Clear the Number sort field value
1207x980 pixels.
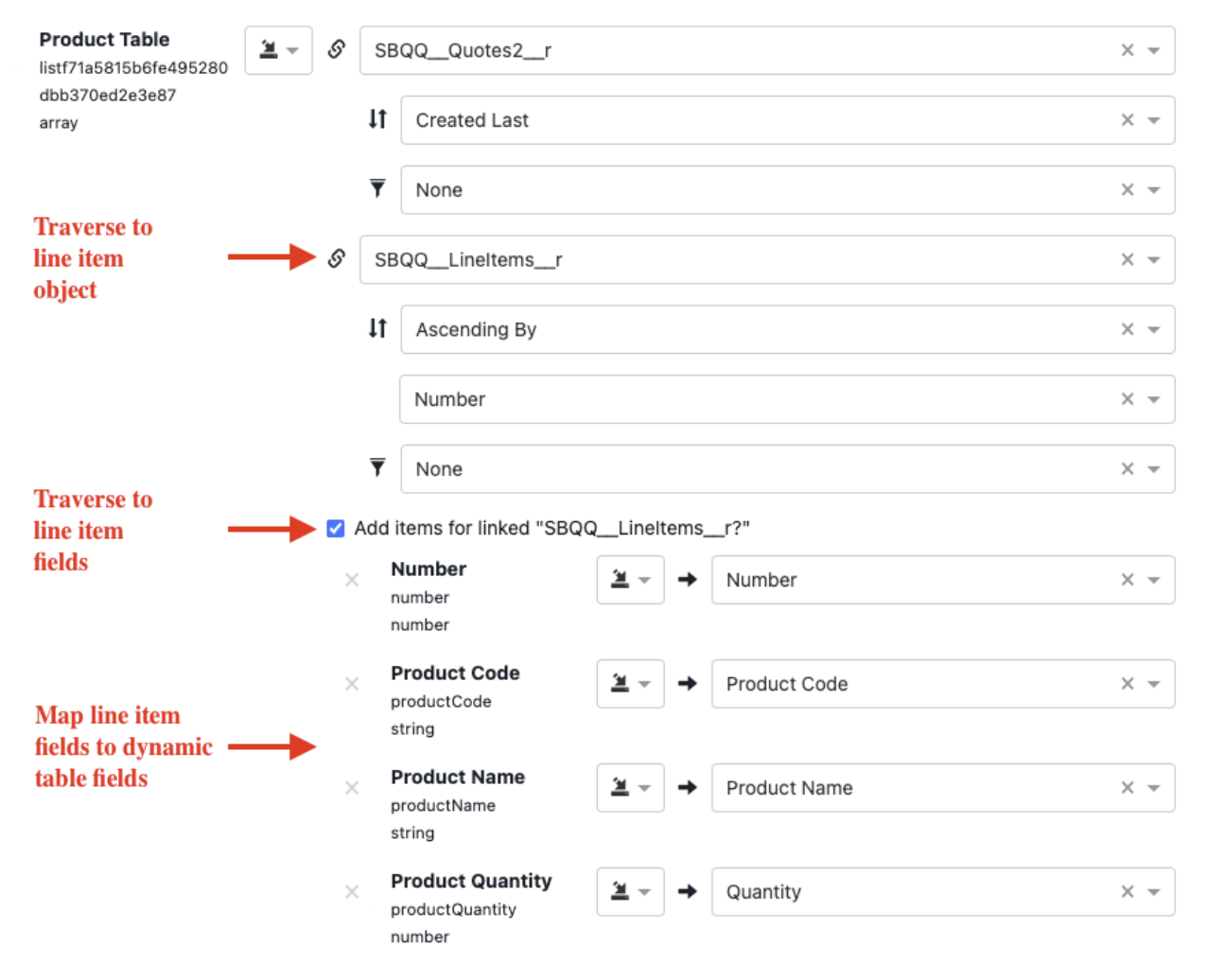pos(1127,399)
